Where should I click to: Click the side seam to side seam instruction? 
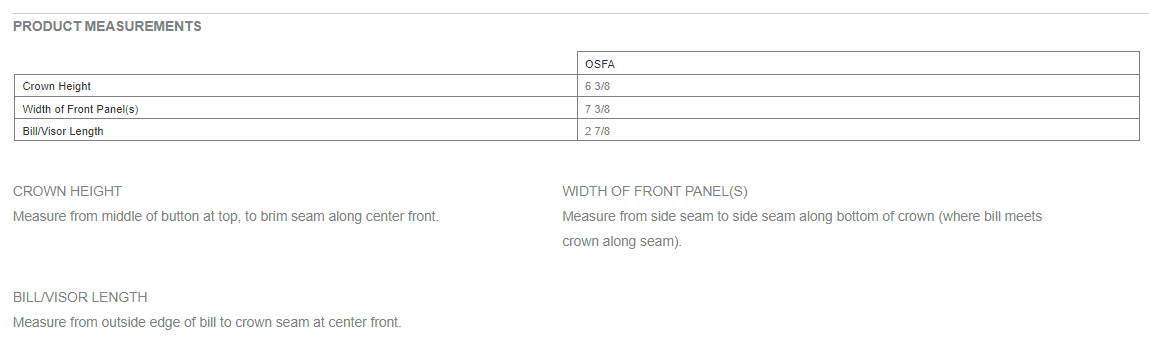click(x=802, y=217)
